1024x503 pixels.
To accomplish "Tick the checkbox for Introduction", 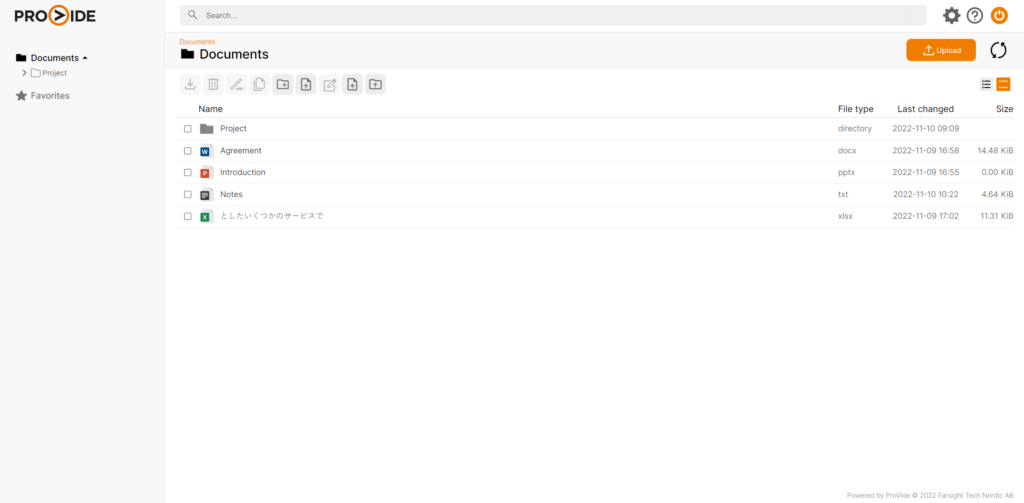I will 187,172.
